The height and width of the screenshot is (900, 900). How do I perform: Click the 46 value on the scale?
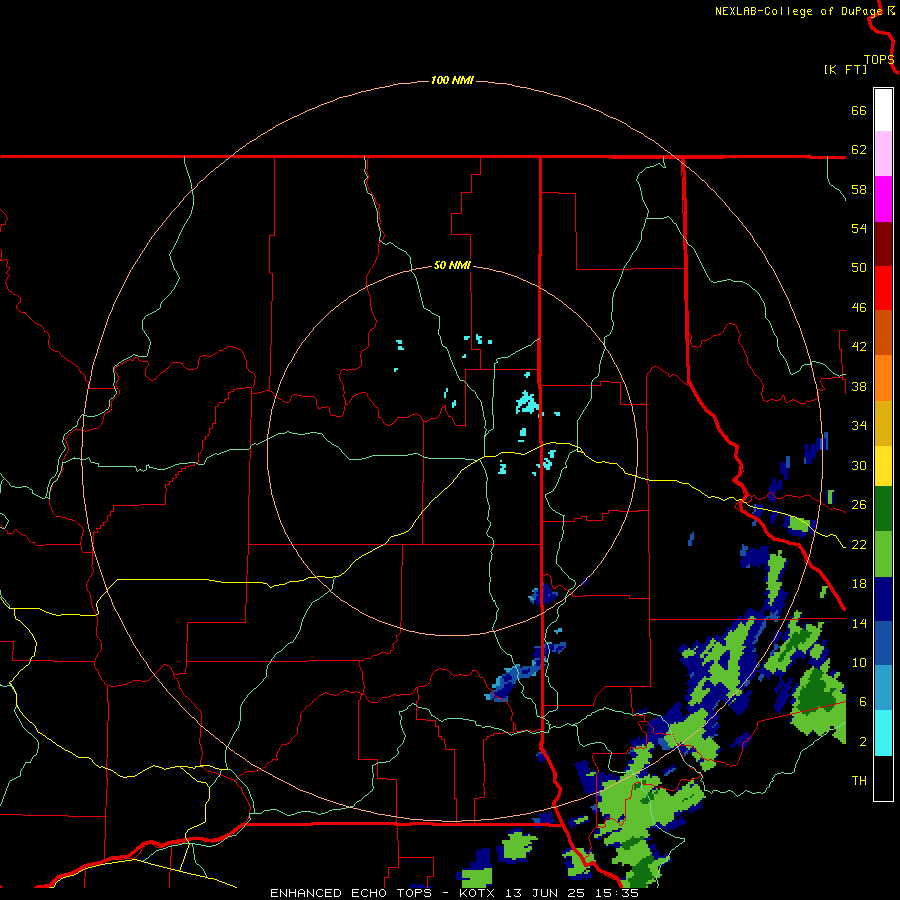click(x=859, y=308)
